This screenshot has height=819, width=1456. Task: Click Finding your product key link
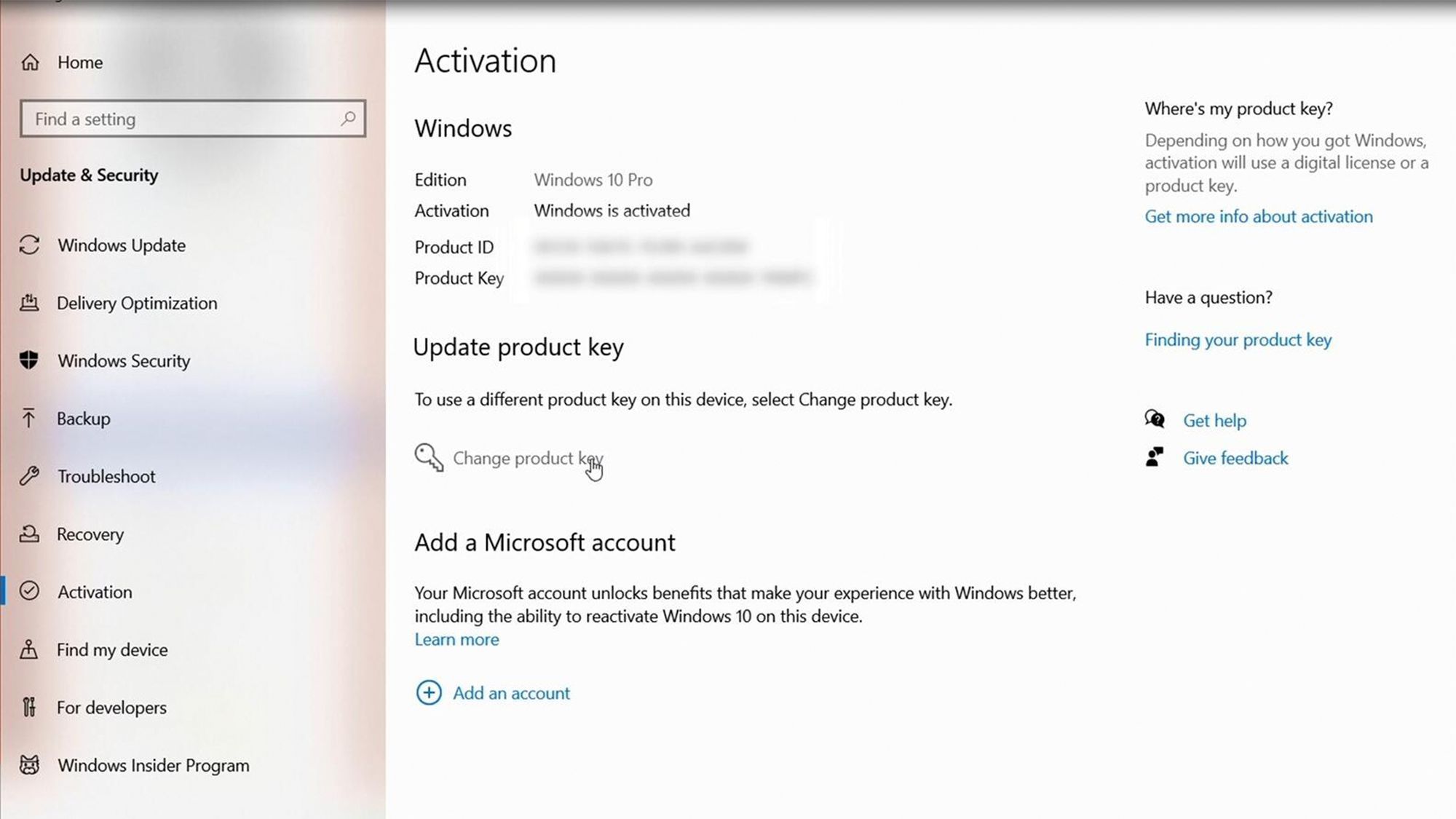(1238, 339)
